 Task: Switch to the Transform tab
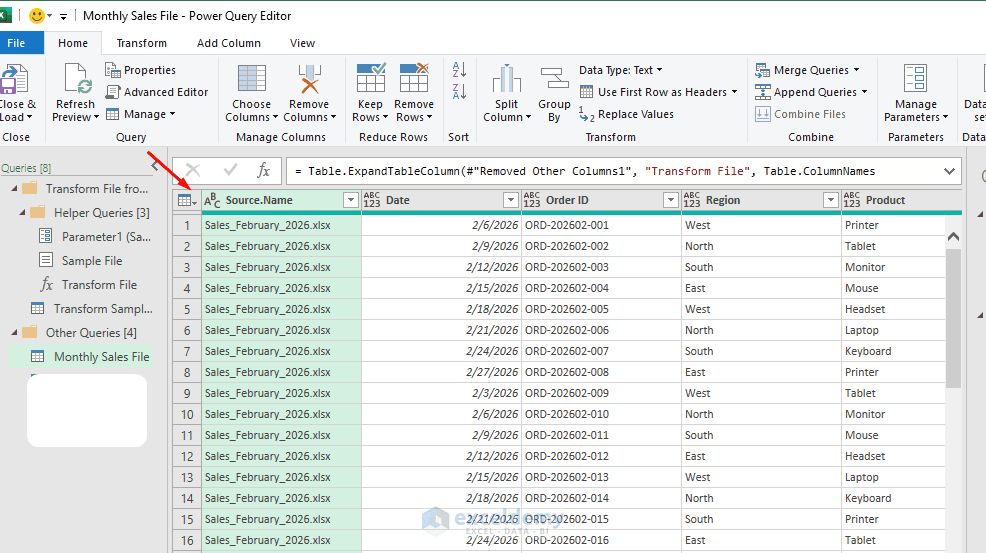tap(141, 43)
